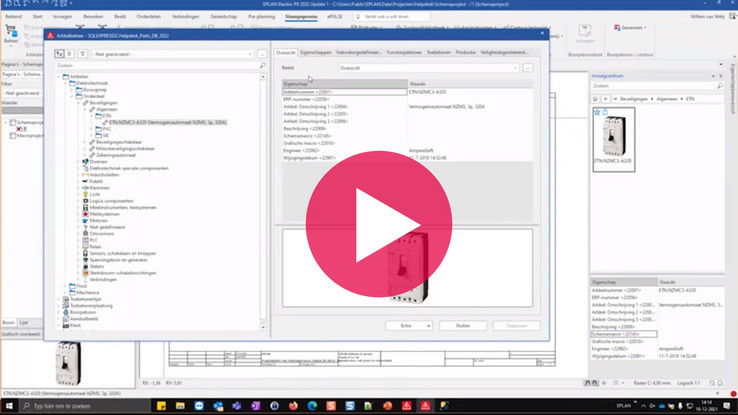Click the Windows taskbar search box

85,406
